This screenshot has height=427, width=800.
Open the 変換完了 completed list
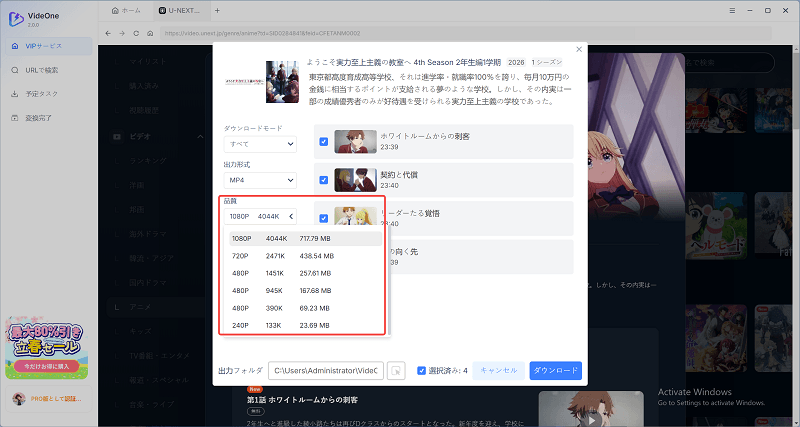(42, 118)
